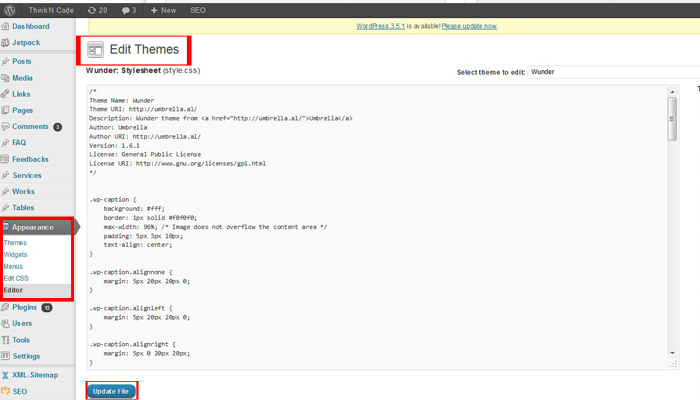Click the Pages icon in sidebar

pyautogui.click(x=5, y=110)
